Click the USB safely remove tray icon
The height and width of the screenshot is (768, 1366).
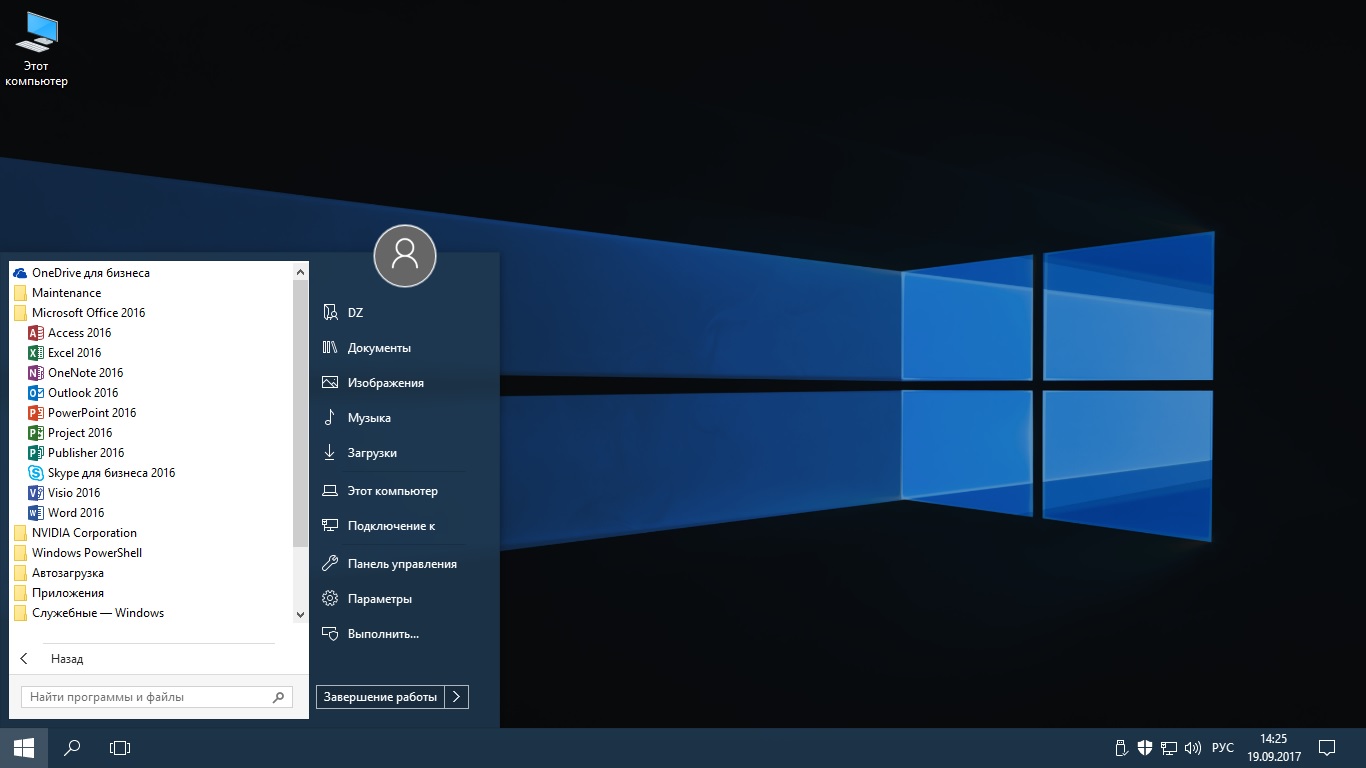pos(1122,748)
